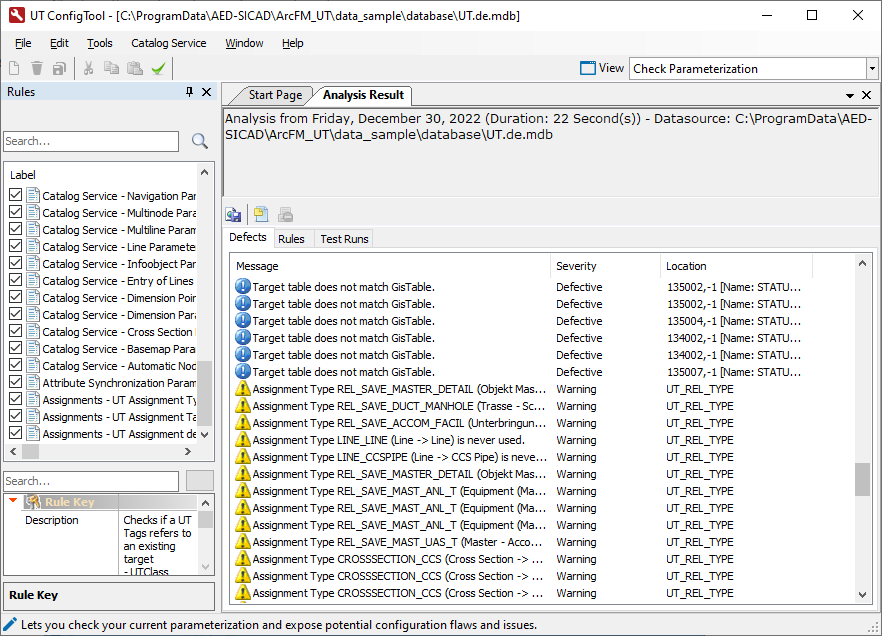Sort defects by Location column header
The width and height of the screenshot is (882, 636).
(x=736, y=266)
